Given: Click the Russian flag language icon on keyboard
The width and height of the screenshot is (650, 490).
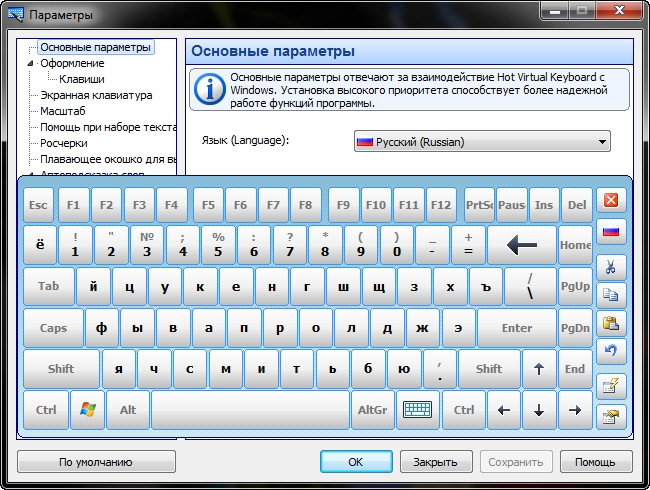Looking at the screenshot, I should click(x=611, y=233).
